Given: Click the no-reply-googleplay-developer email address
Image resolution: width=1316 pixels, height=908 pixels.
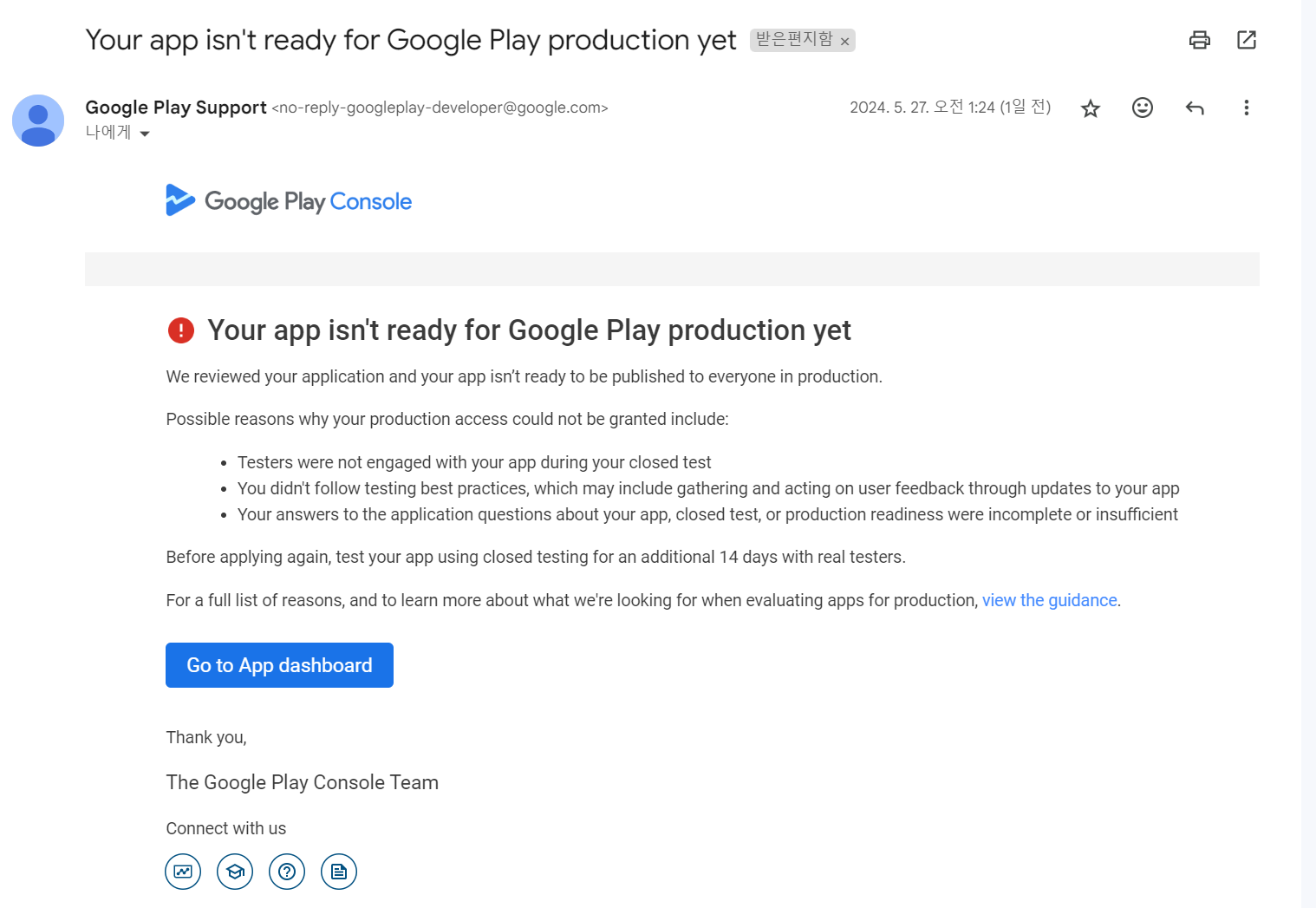Looking at the screenshot, I should tap(440, 108).
